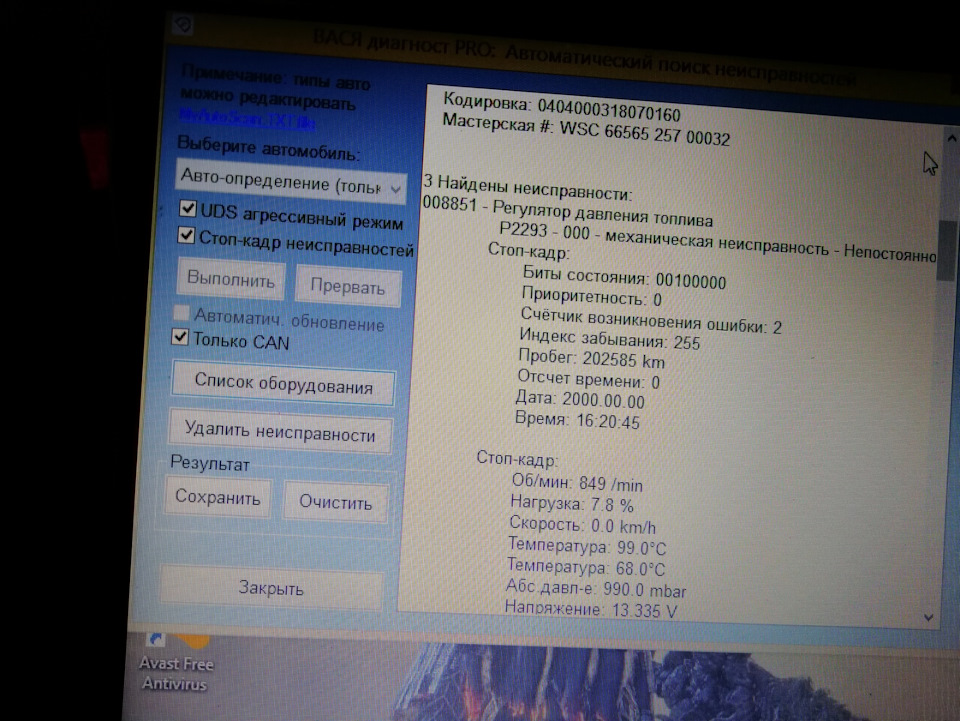Clear results with Очистить button
Screen dimensions: 960x721
336,502
